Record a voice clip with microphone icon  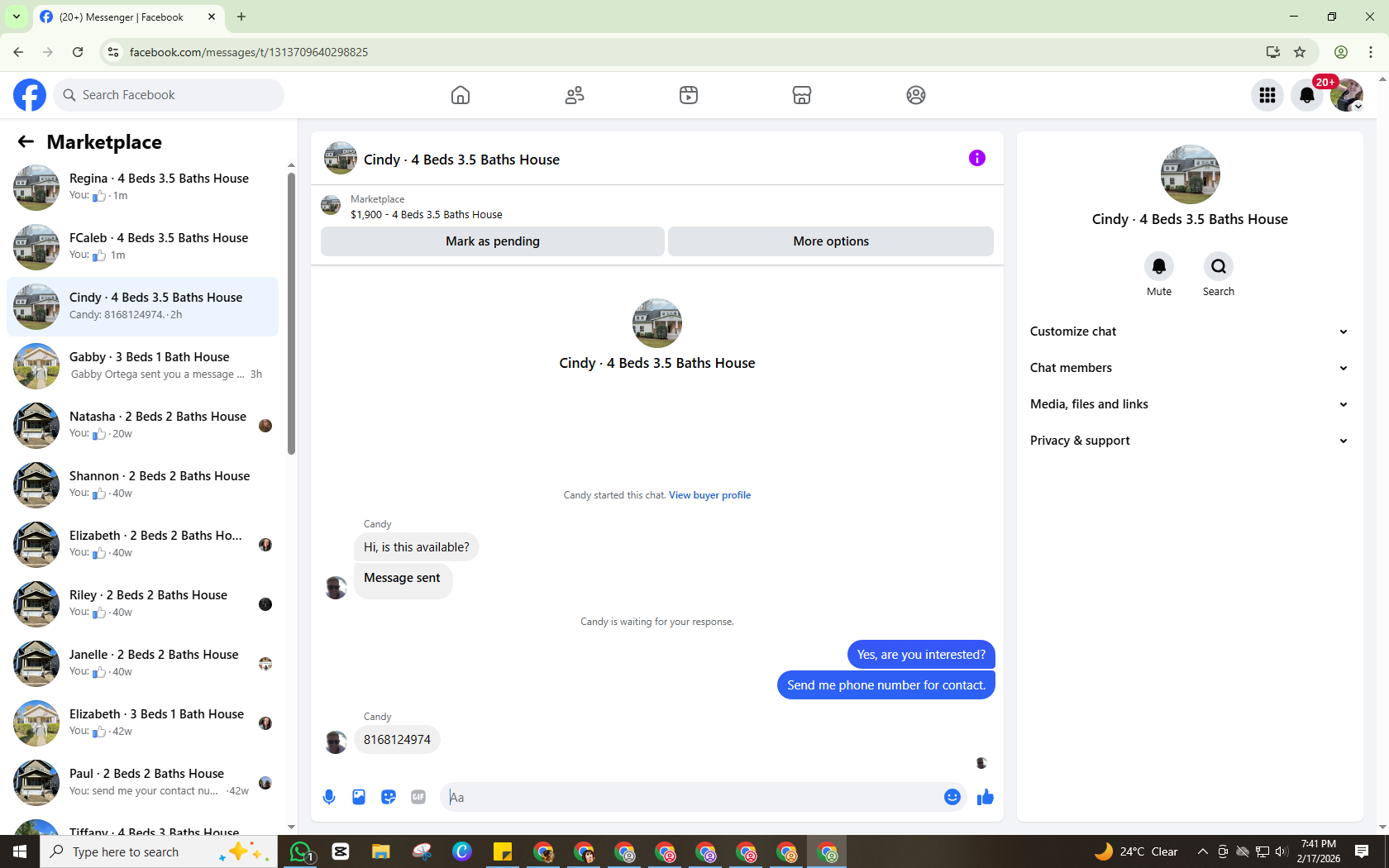329,797
